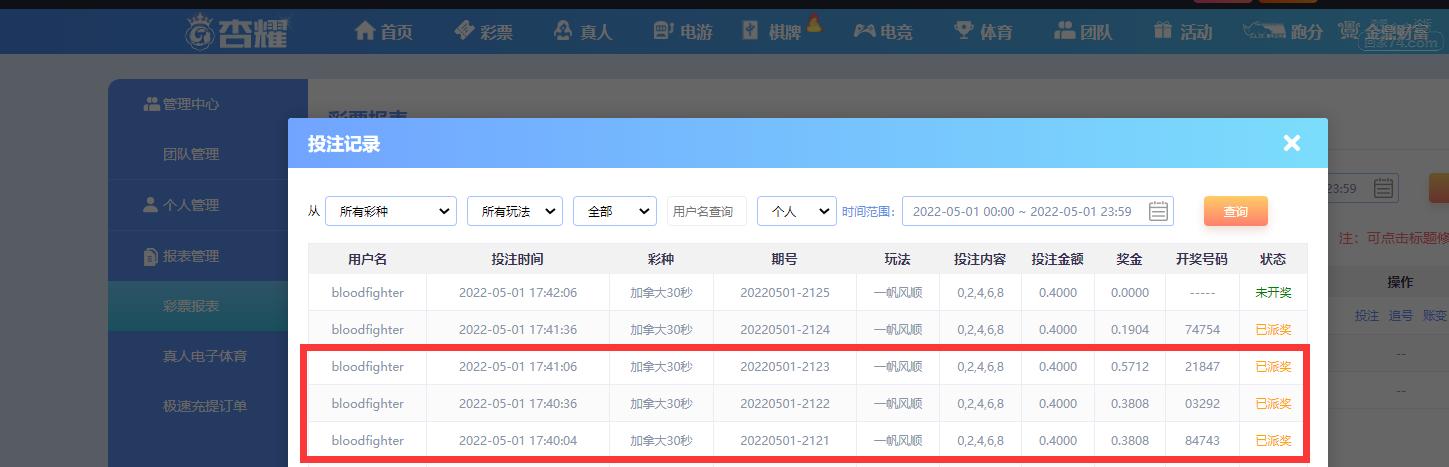Click bet time 2022-05-01 17:41:36
This screenshot has width=1449, height=467.
click(x=518, y=330)
